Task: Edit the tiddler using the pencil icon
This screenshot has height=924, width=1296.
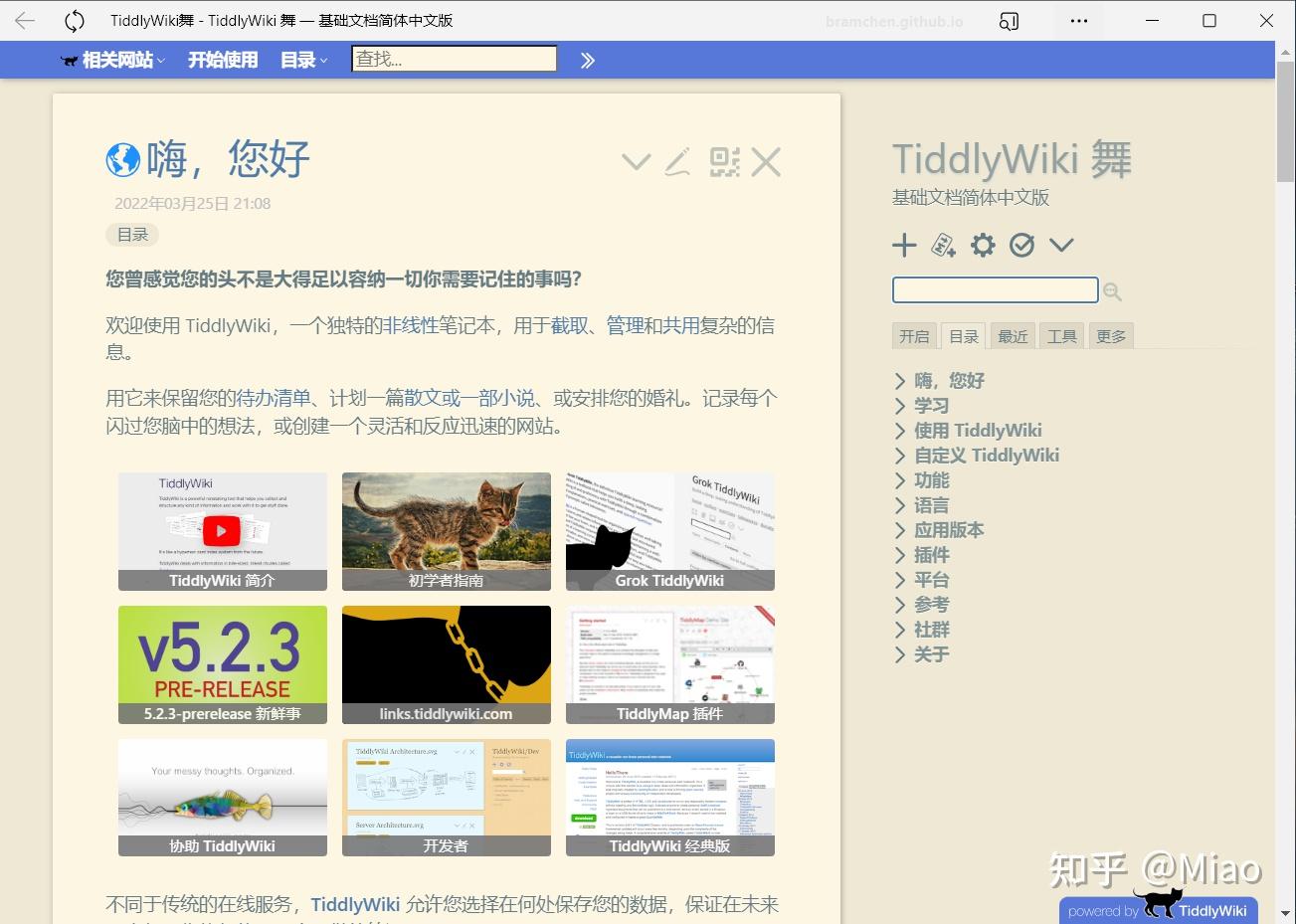Action: 677,161
